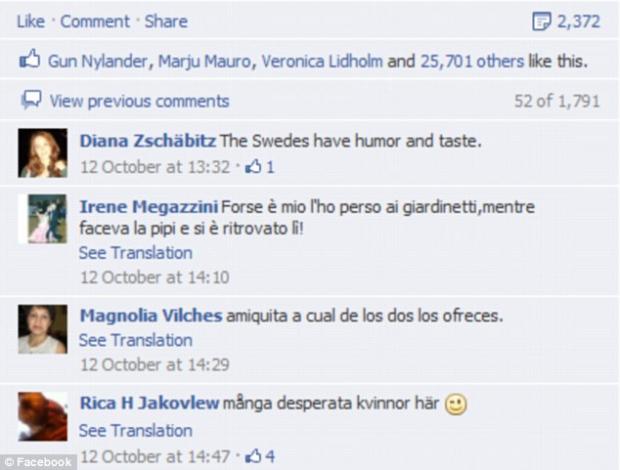Click the smiley emoticon in Rica's comment
Screen dimensions: 620x470
click(x=456, y=404)
